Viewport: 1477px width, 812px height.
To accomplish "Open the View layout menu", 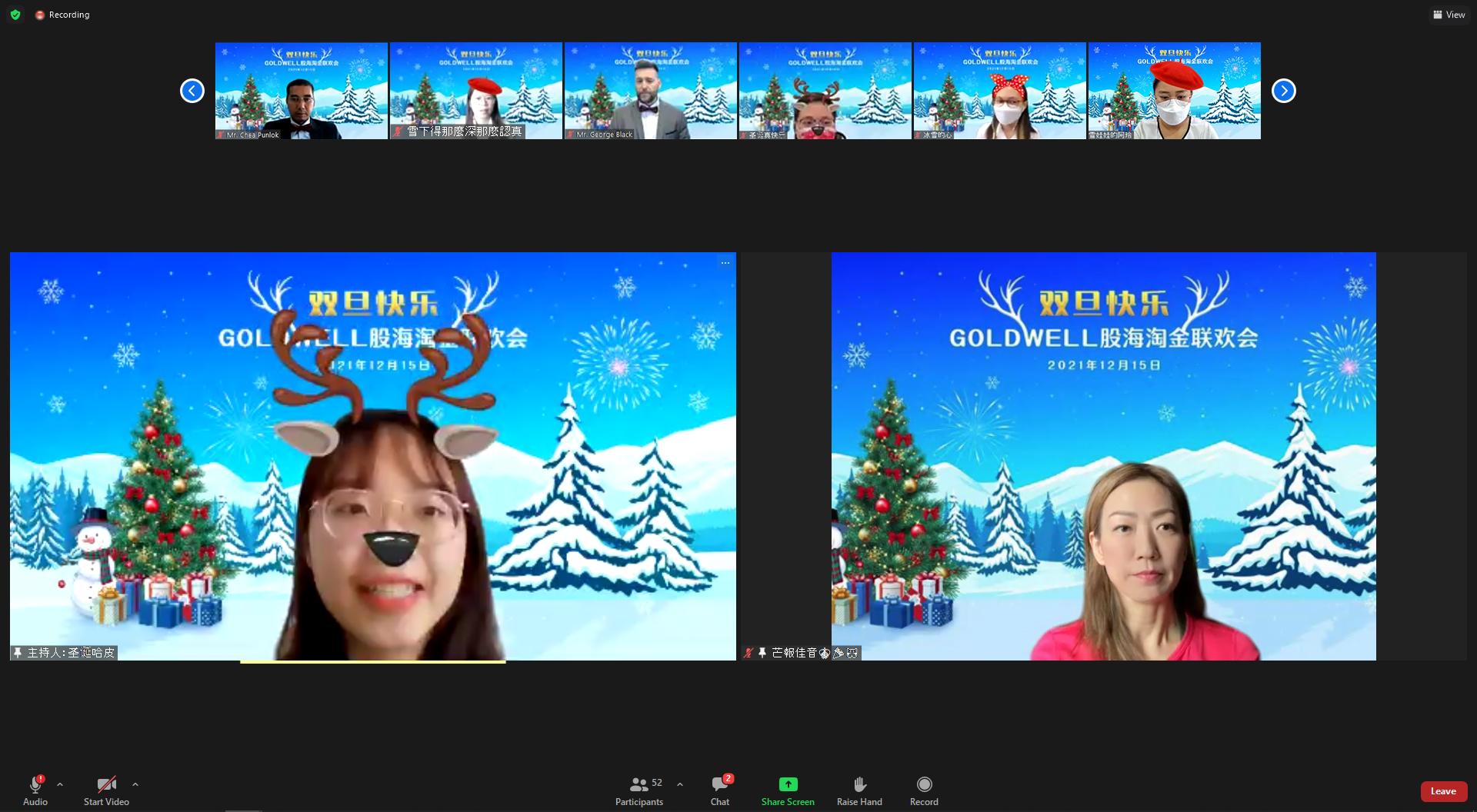I will tap(1449, 15).
